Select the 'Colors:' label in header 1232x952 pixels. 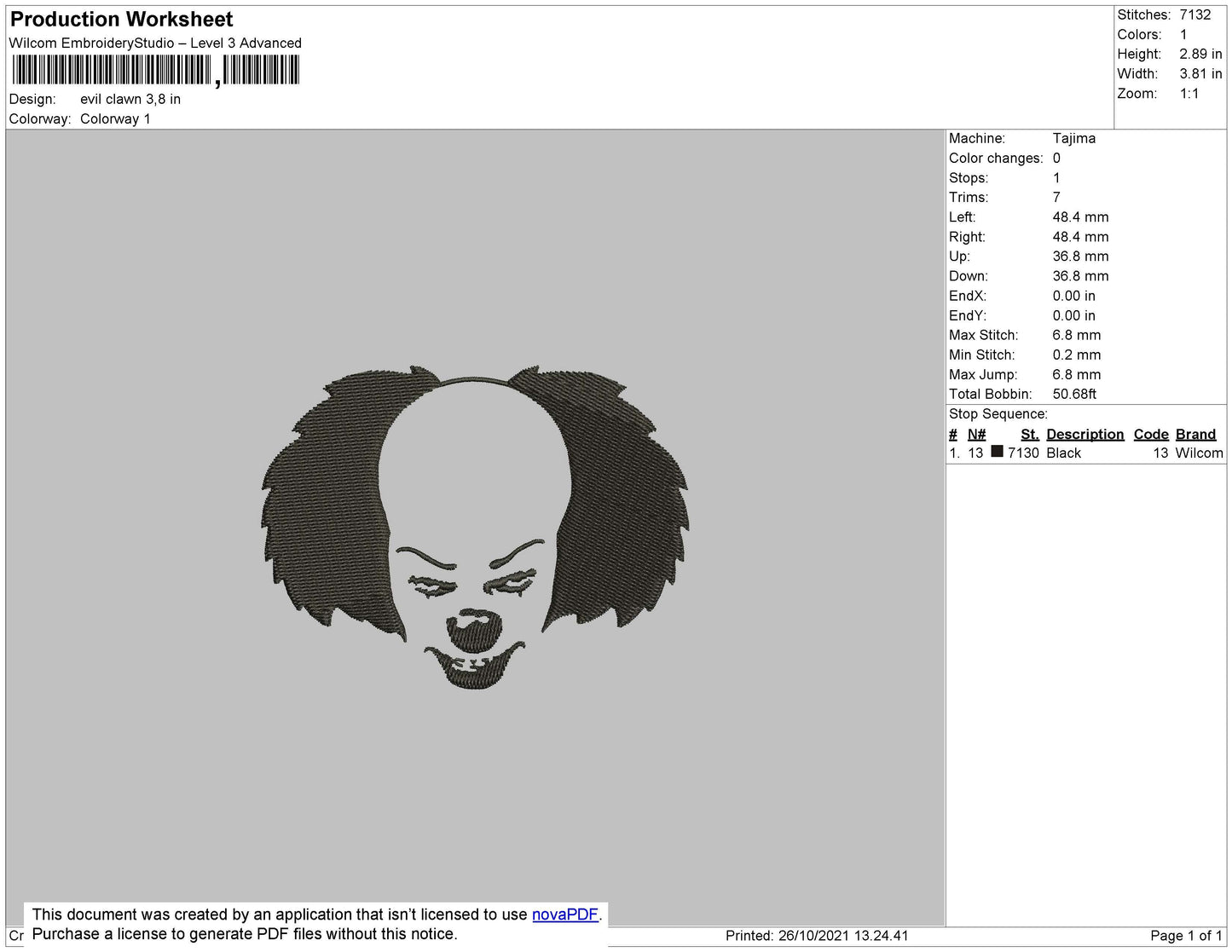click(1139, 34)
